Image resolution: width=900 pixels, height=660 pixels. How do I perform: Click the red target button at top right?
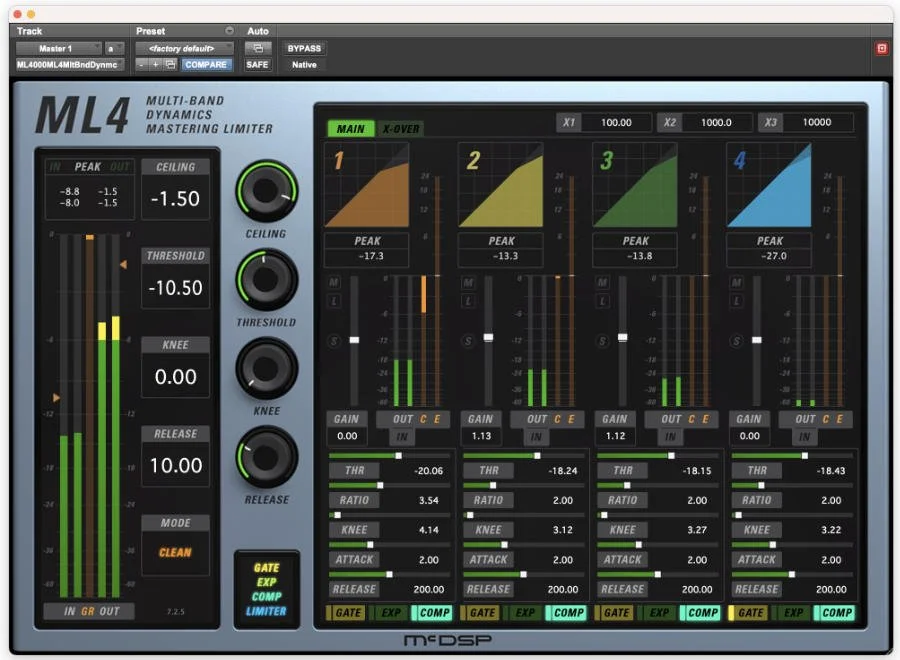coord(882,49)
